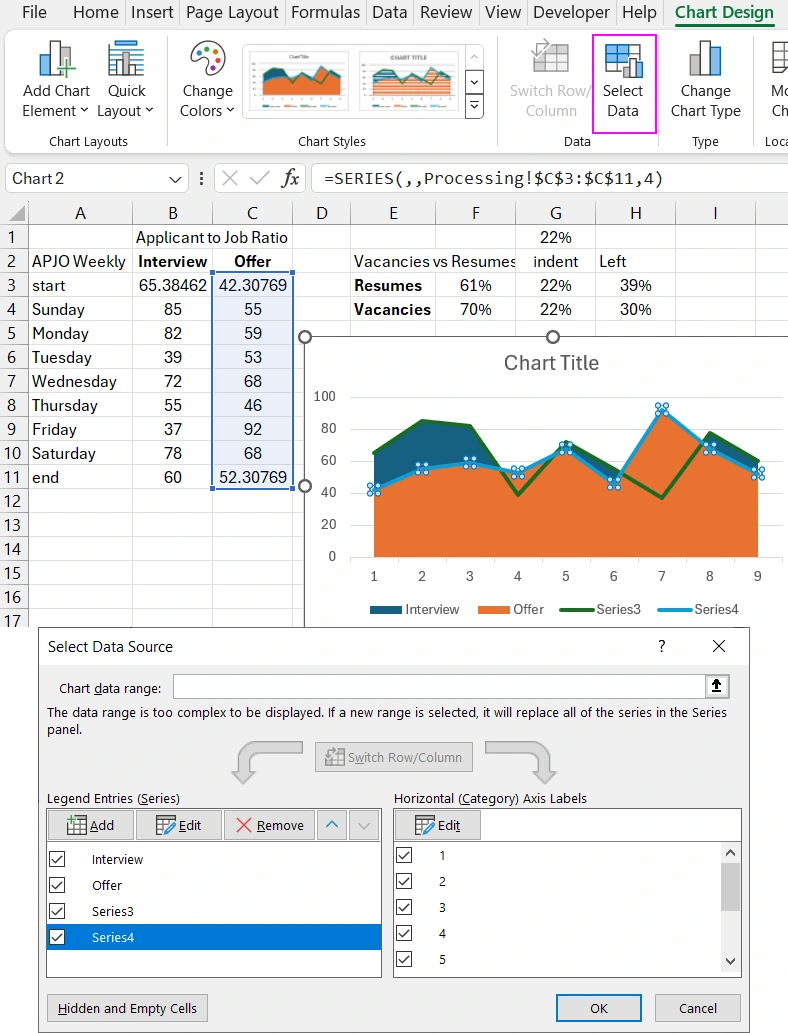Open the dialog Help question mark
788x1033 pixels.
pos(661,647)
